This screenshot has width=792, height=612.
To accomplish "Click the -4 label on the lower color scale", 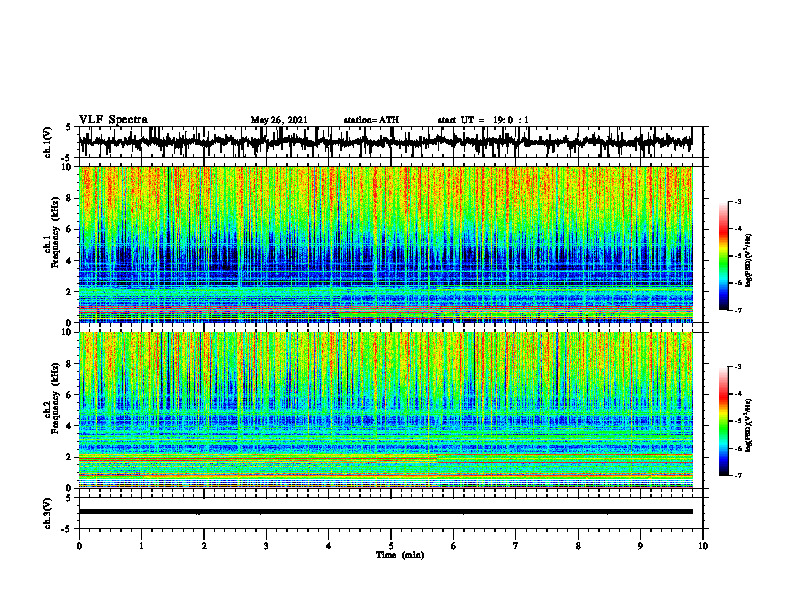I will tap(738, 394).
